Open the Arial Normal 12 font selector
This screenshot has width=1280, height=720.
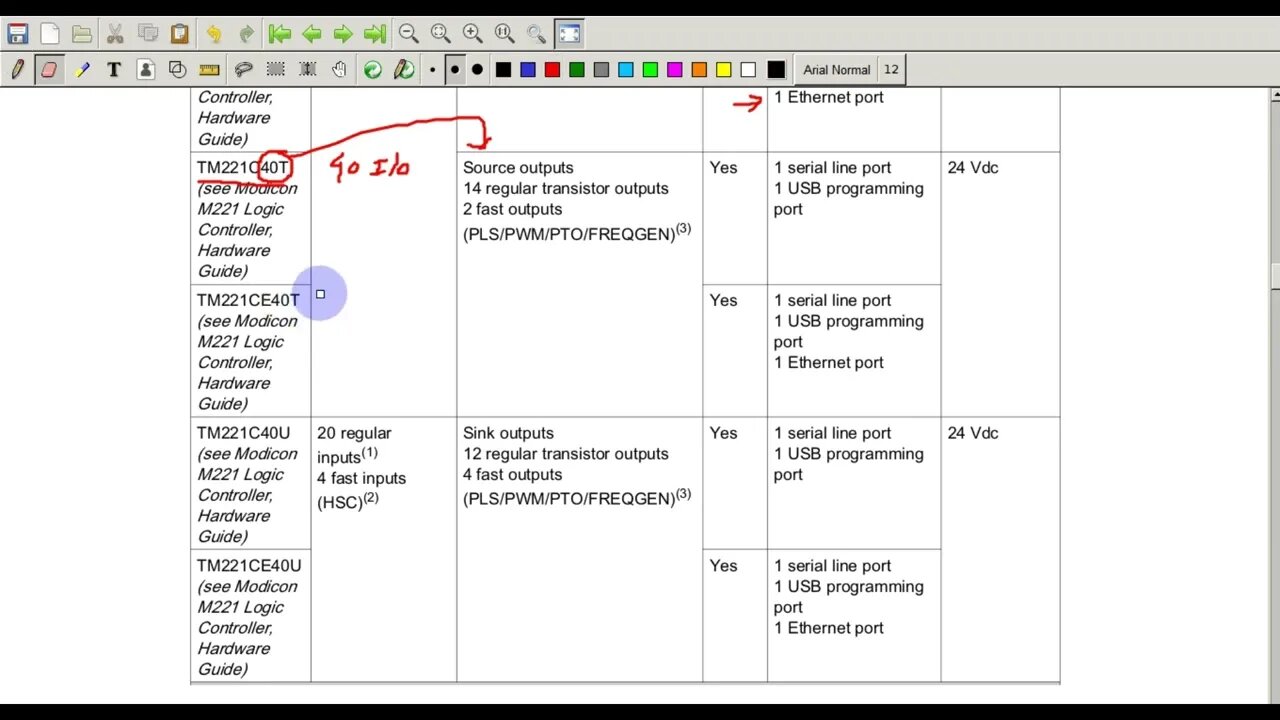point(850,70)
